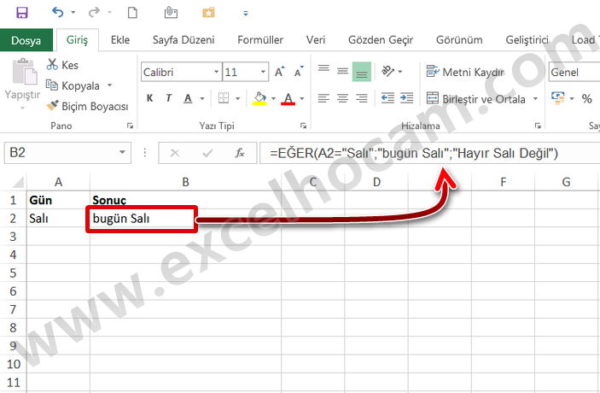
Task: Open the Dosya file menu
Action: click(x=26, y=40)
